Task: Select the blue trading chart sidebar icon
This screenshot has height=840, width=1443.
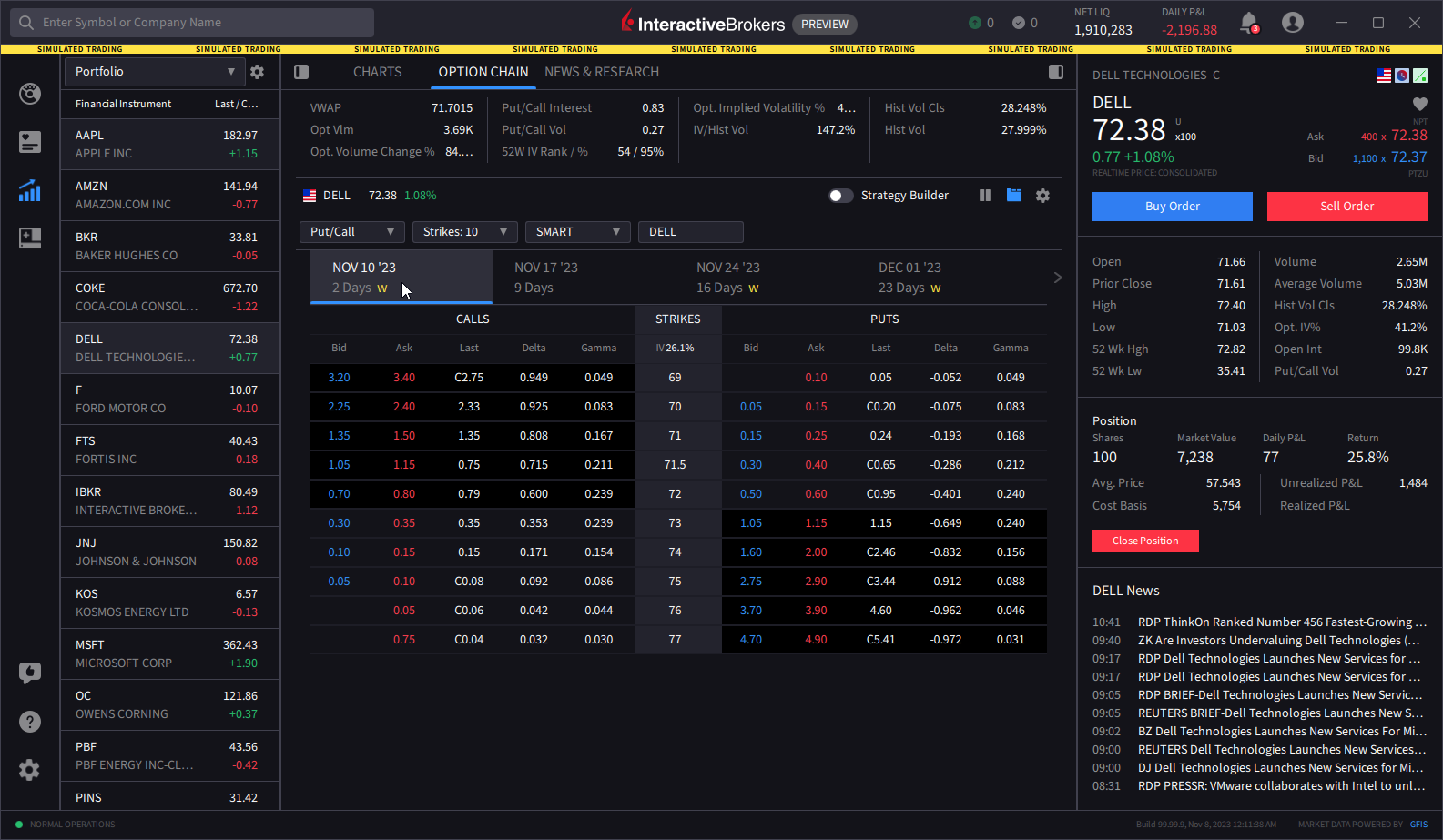Action: pos(30,190)
